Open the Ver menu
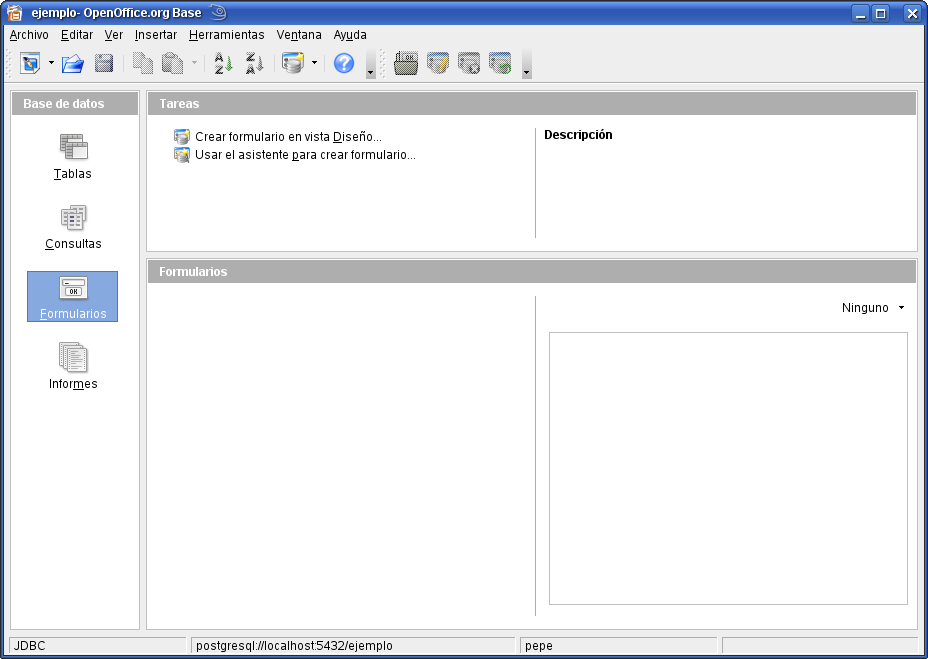Image resolution: width=928 pixels, height=659 pixels. click(114, 35)
